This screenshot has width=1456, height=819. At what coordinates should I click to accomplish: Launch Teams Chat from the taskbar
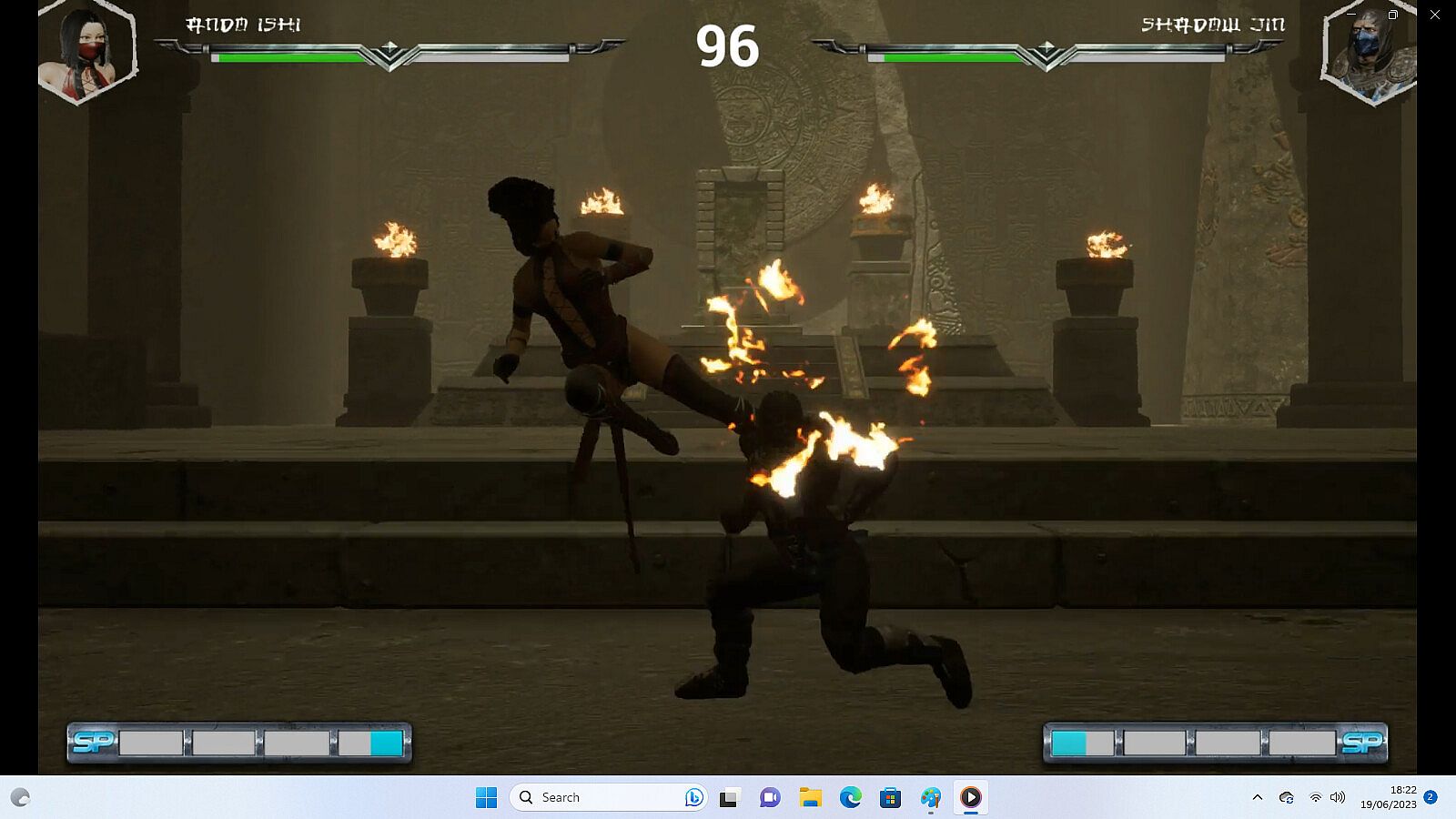click(x=770, y=797)
